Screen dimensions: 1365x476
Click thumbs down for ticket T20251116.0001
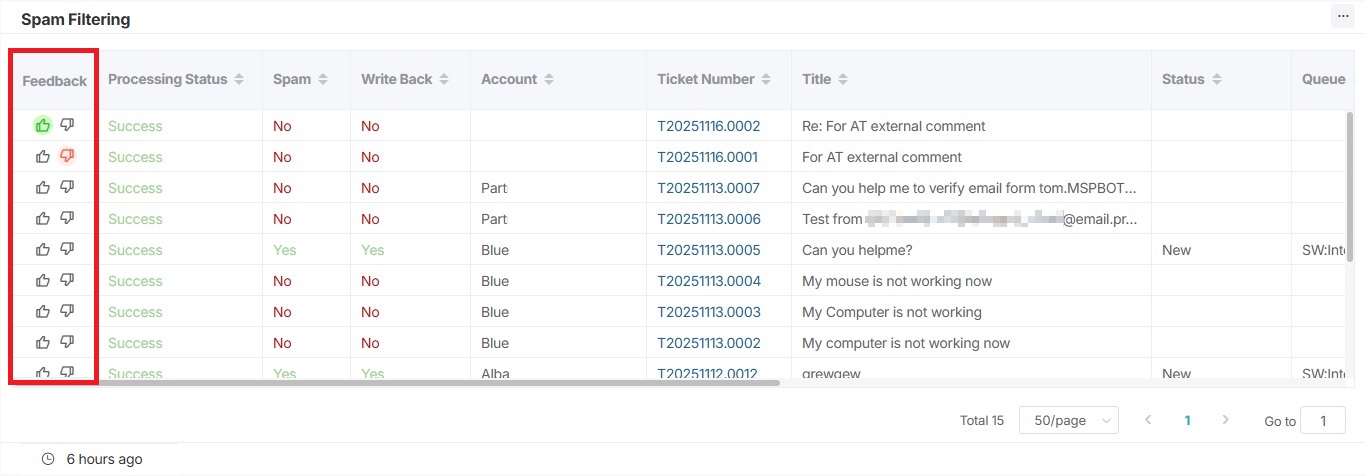point(67,156)
